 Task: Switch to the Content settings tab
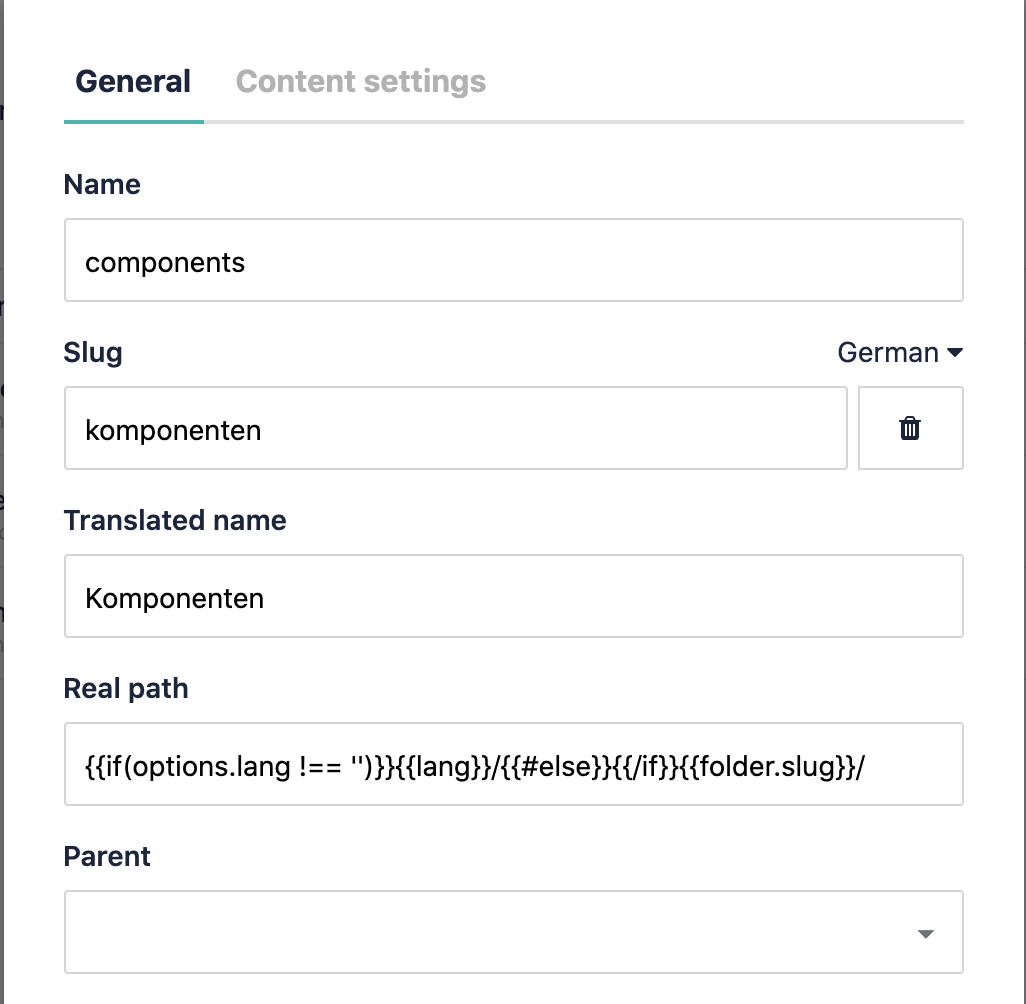[x=360, y=81]
